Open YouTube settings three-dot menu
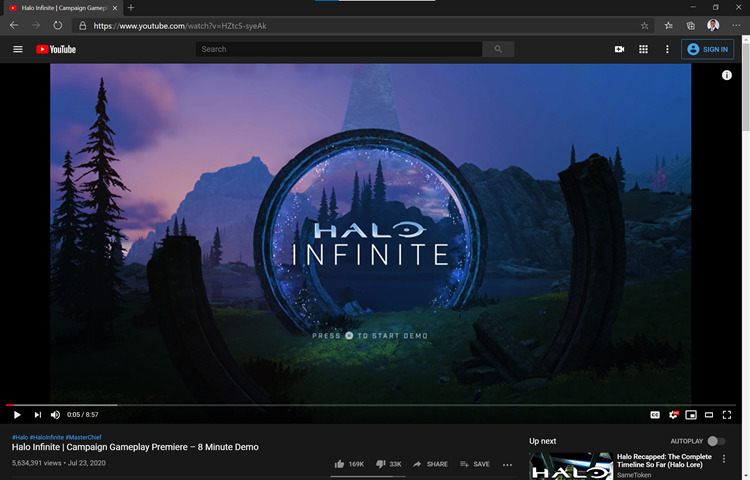750x480 pixels. point(667,49)
